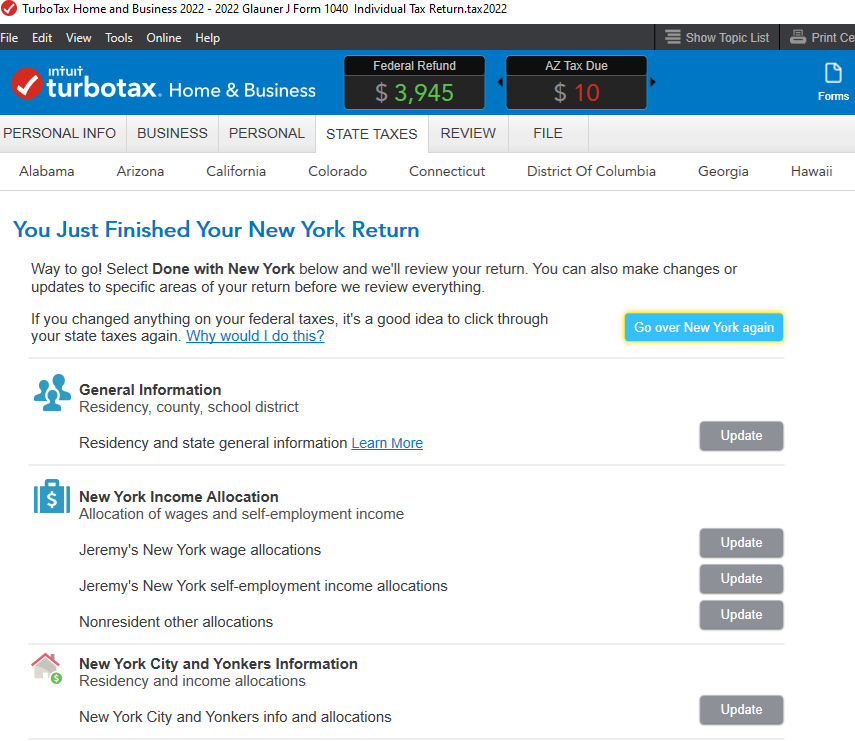The width and height of the screenshot is (855, 741).
Task: Go to the REVIEW tab
Action: [468, 134]
